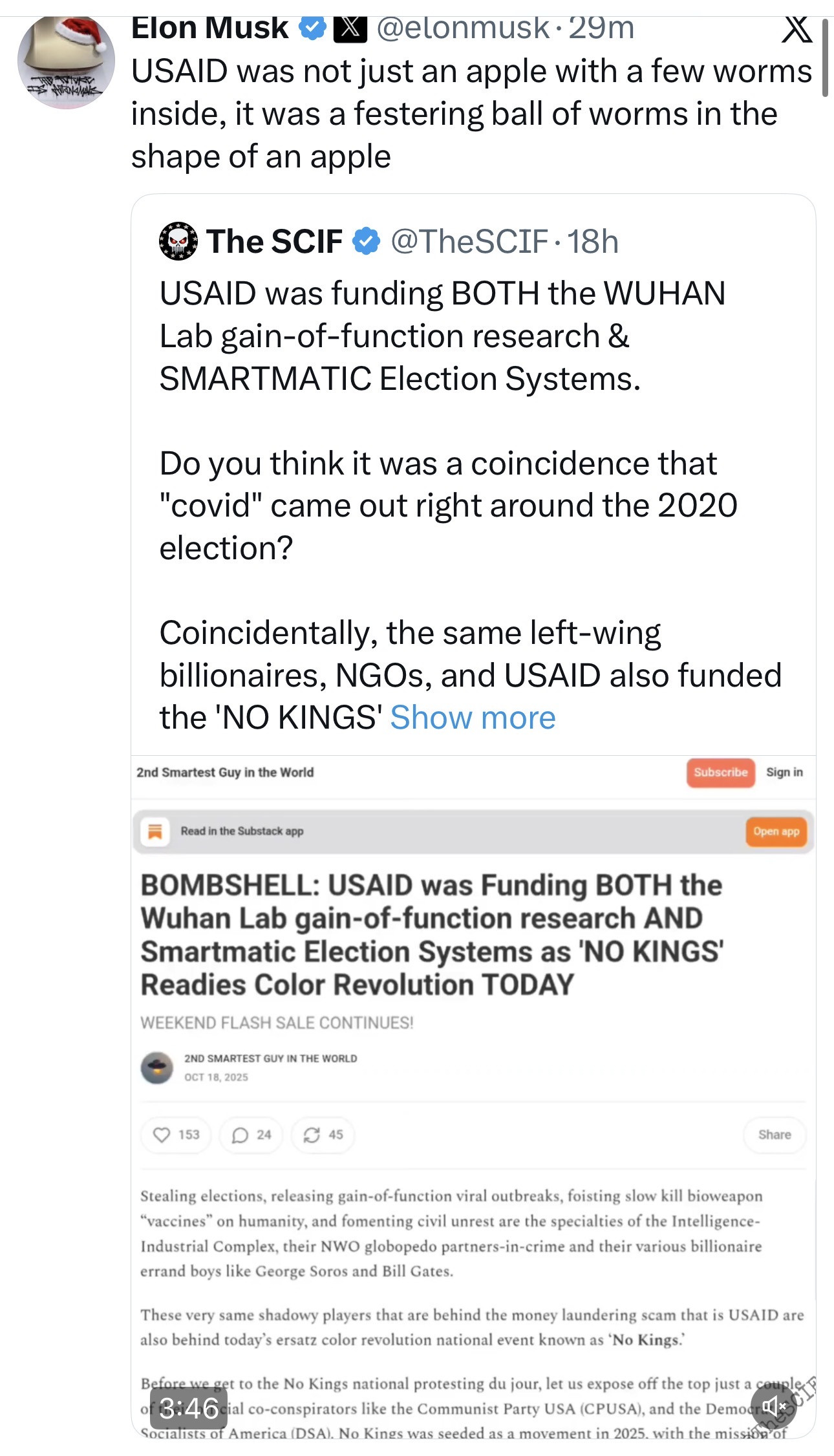
Task: Click the Sign in link
Action: (x=784, y=772)
